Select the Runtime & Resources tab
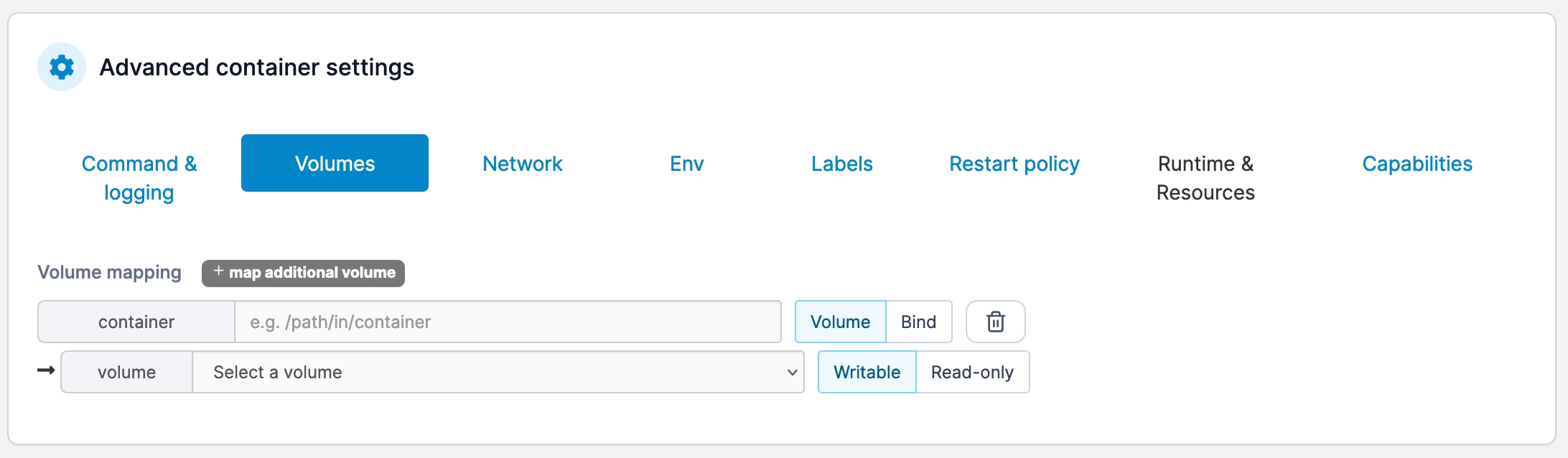1568x458 pixels. click(x=1205, y=177)
